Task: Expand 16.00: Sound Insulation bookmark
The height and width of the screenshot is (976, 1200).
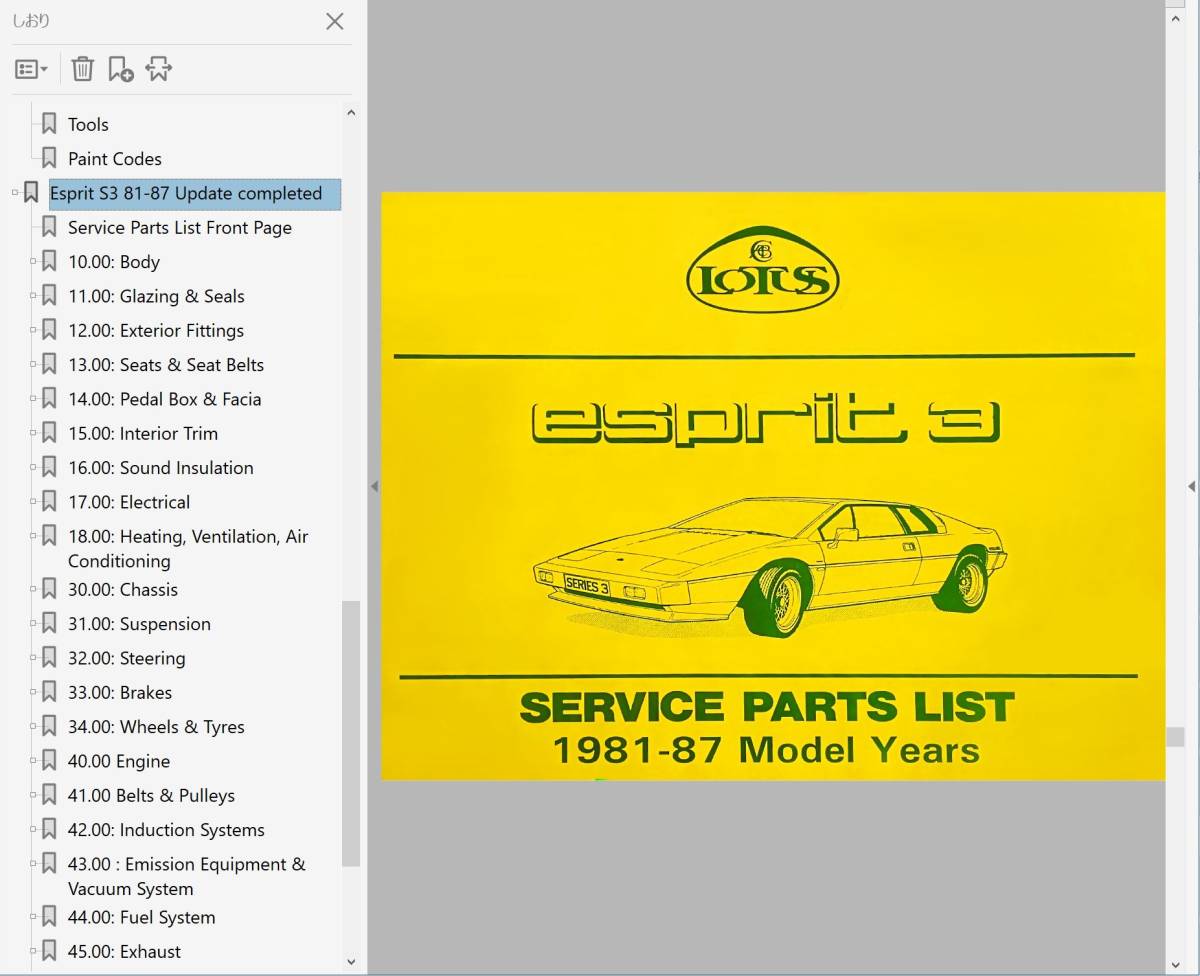Action: (x=33, y=468)
